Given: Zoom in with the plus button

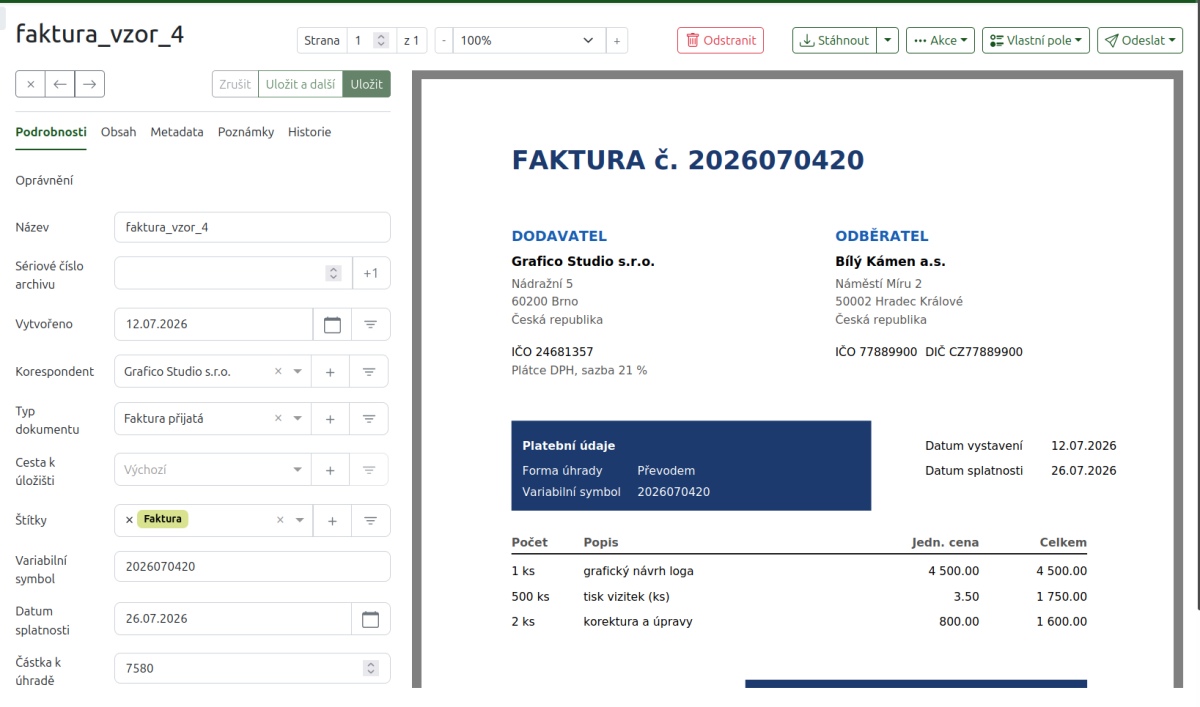Looking at the screenshot, I should pos(617,41).
